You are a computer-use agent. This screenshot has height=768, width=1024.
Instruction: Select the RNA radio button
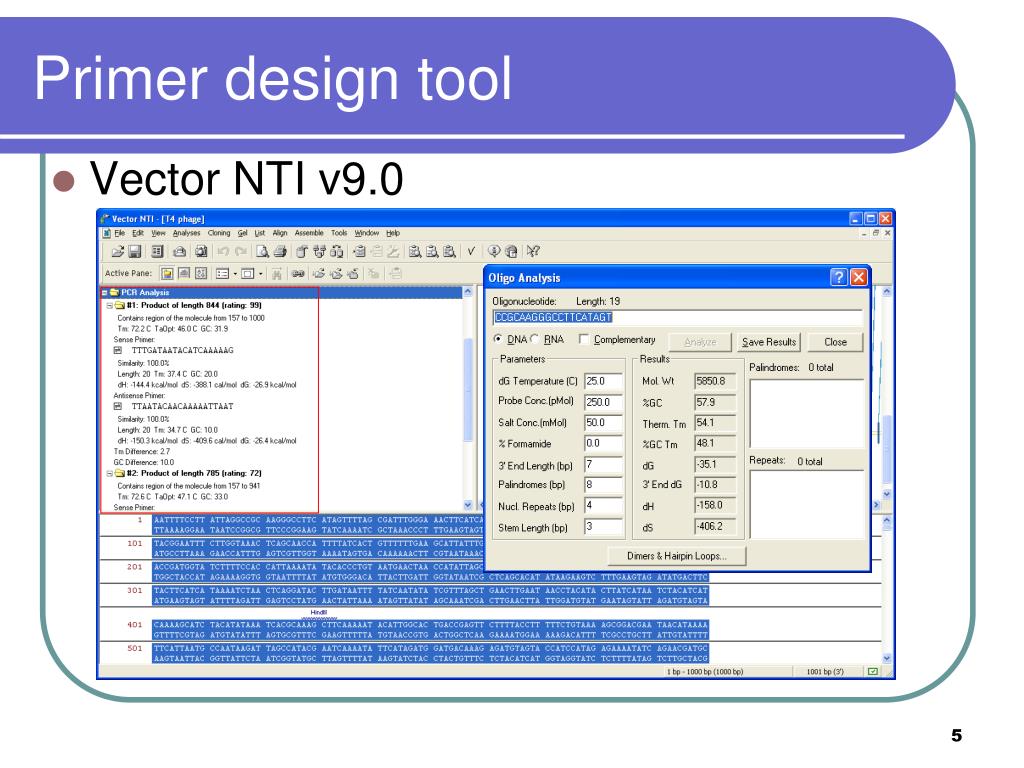pyautogui.click(x=535, y=339)
